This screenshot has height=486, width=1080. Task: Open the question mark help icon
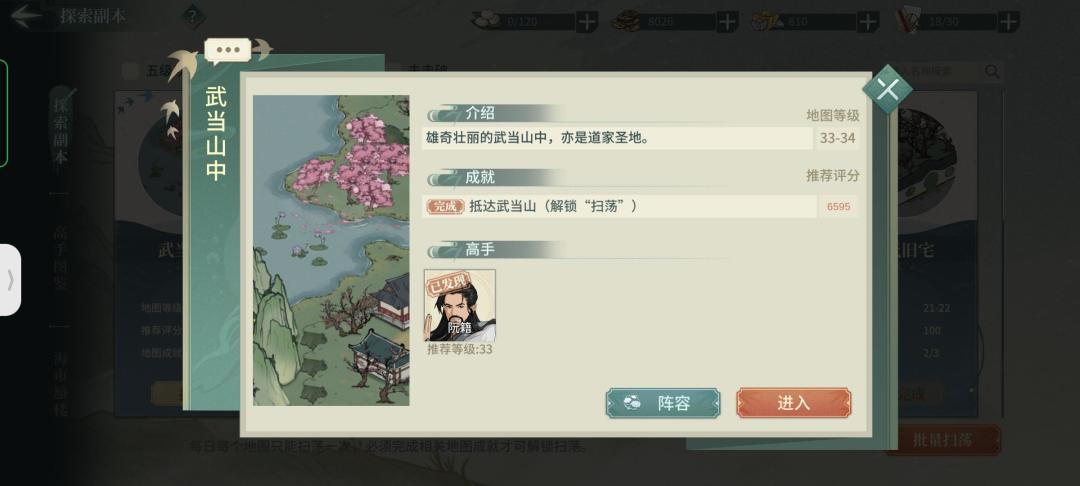coord(193,17)
